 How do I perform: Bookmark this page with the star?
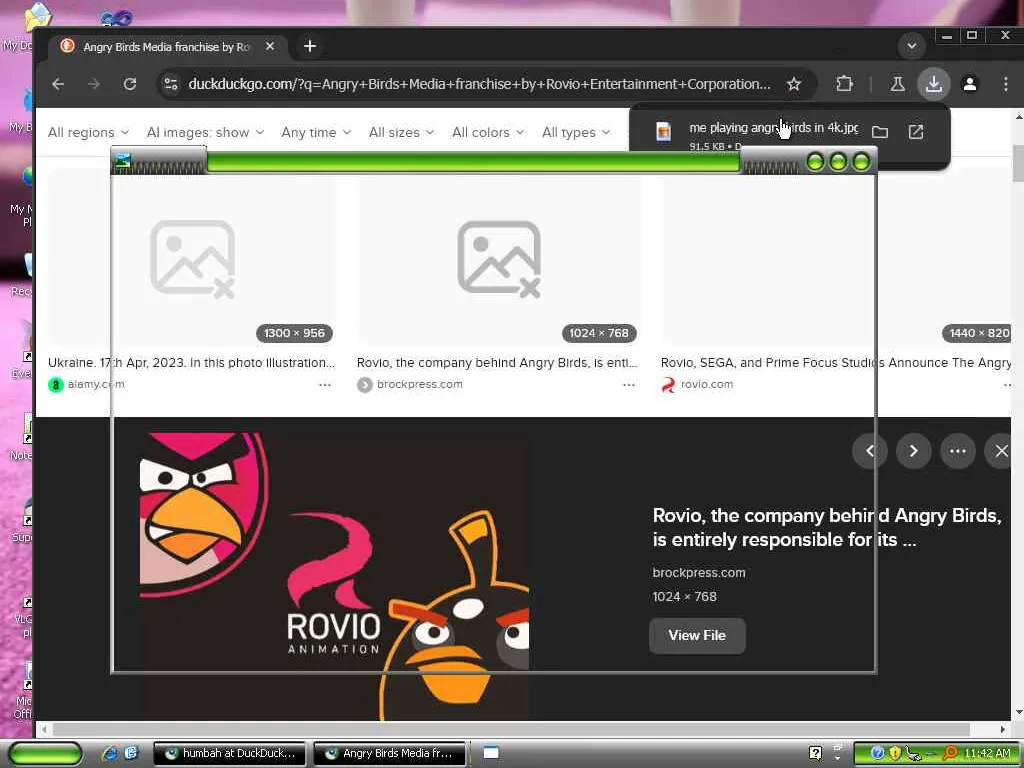pyautogui.click(x=793, y=84)
